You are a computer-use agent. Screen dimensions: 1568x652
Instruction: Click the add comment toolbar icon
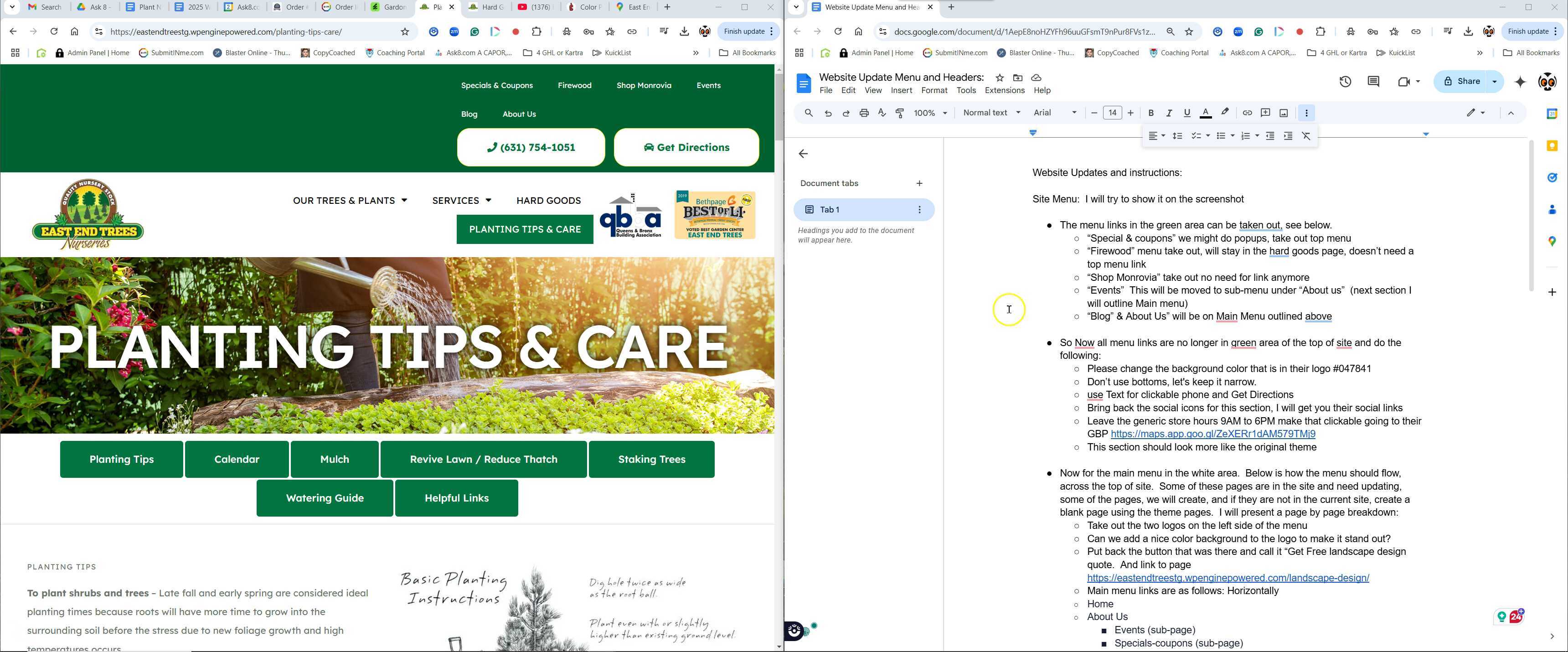click(1265, 113)
